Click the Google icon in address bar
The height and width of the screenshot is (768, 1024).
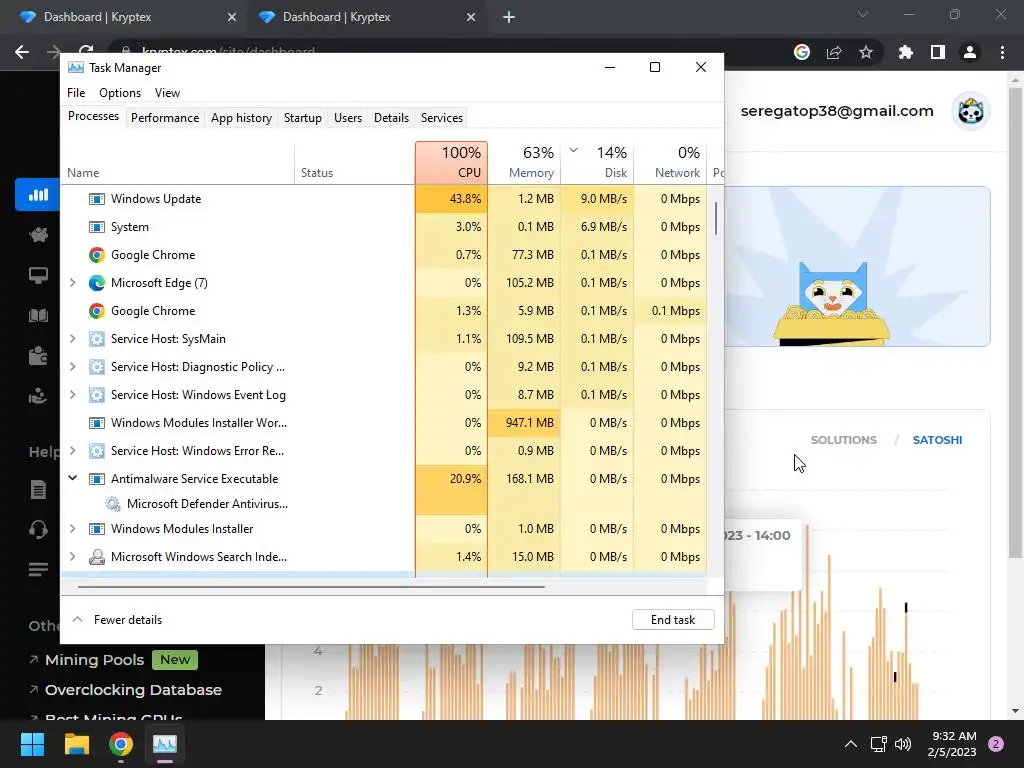tap(802, 52)
